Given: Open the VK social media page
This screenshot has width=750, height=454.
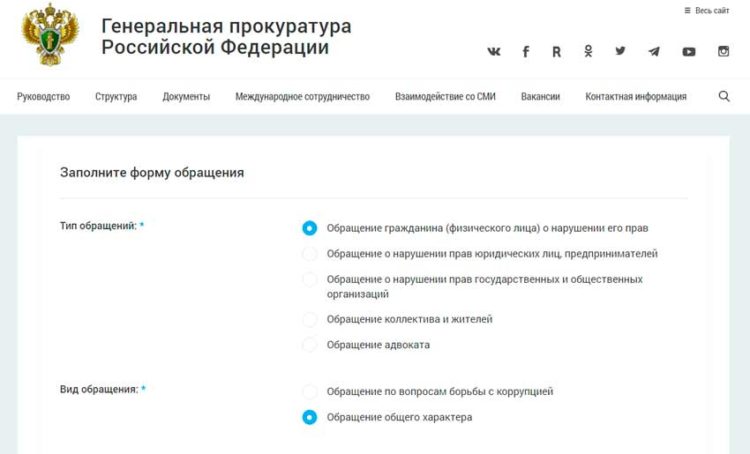Looking at the screenshot, I should point(494,51).
